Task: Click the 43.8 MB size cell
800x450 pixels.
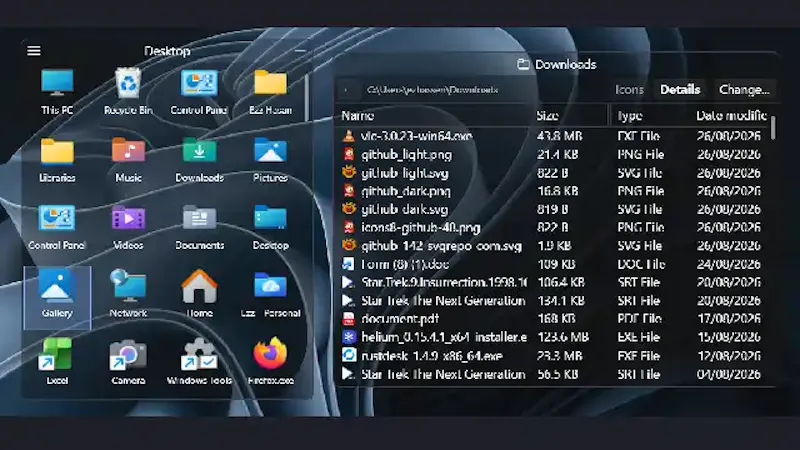Action: (x=560, y=136)
